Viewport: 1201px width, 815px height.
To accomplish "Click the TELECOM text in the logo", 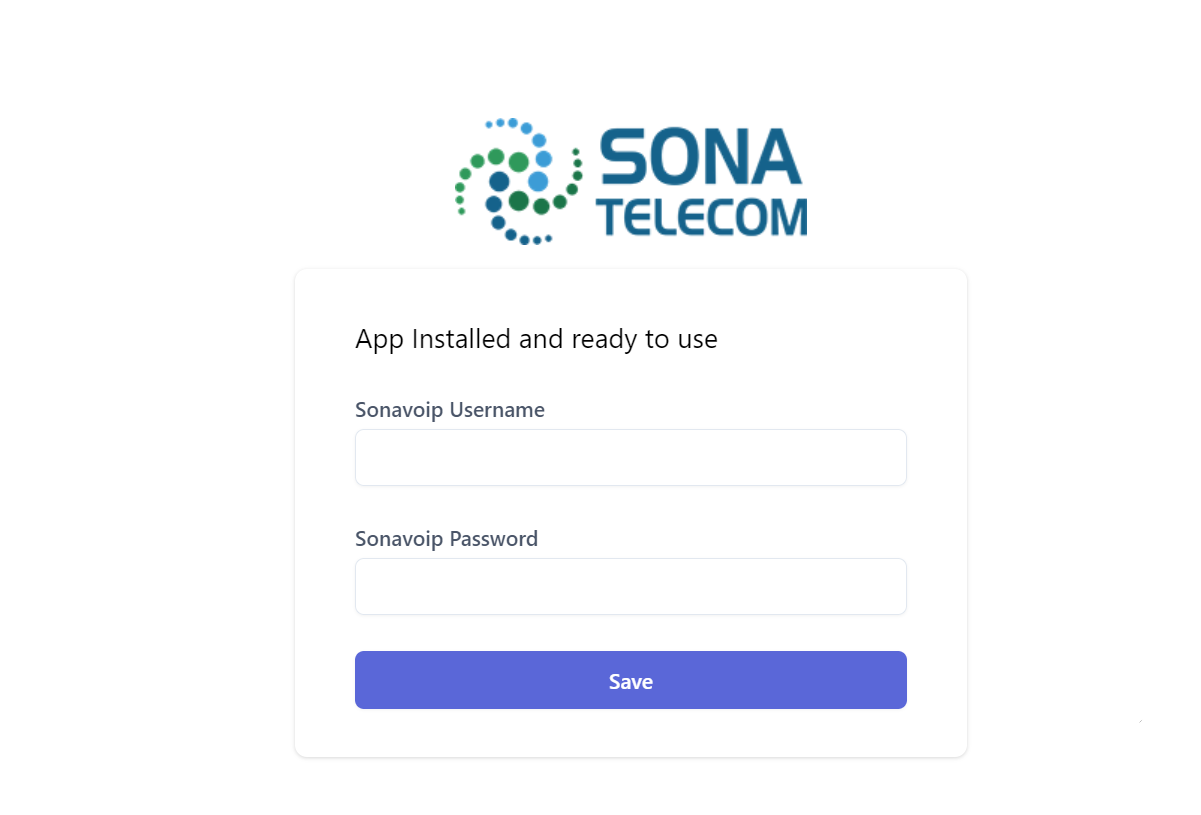I will 706,217.
